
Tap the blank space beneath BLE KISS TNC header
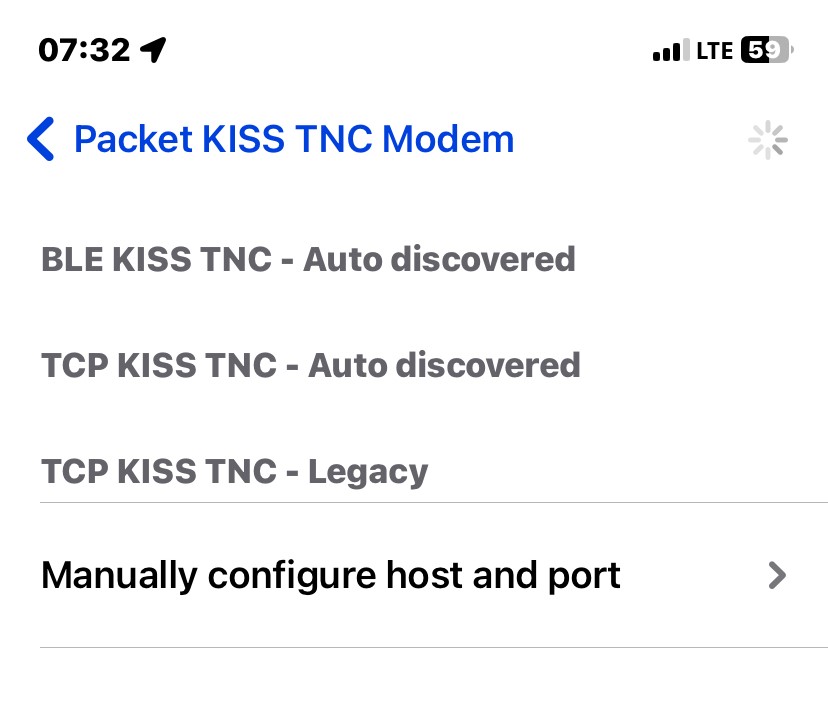tap(414, 312)
